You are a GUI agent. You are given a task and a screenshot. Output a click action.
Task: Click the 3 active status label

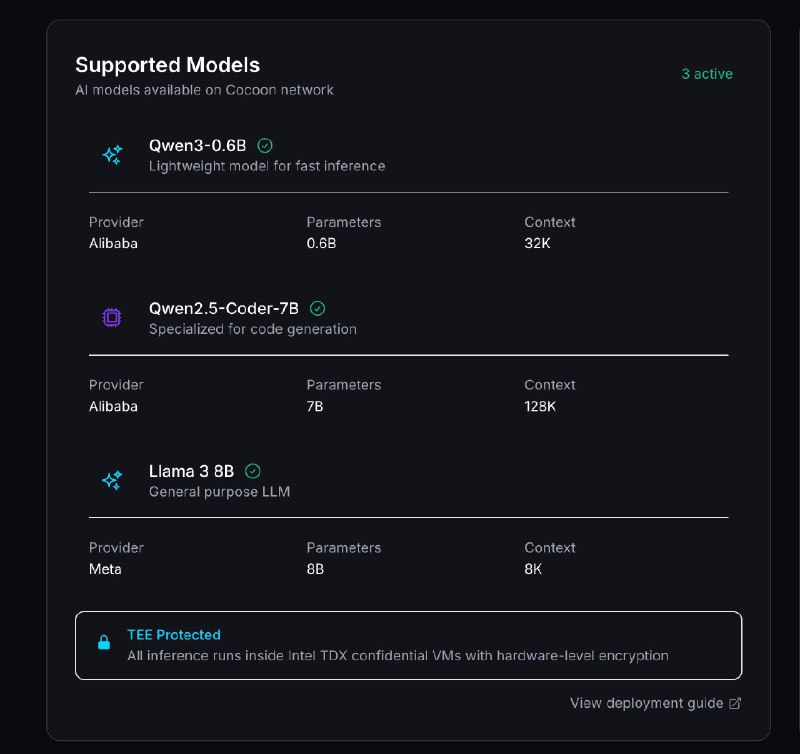[707, 74]
